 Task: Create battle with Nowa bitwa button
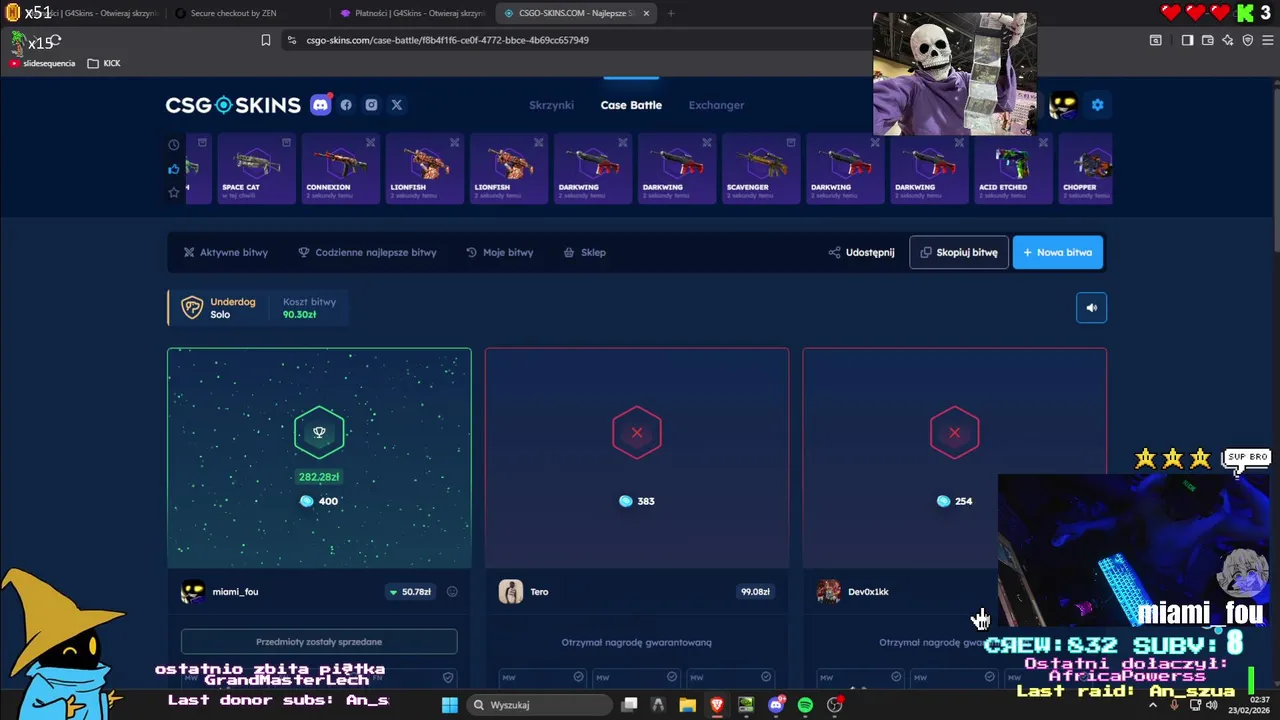pos(1058,252)
